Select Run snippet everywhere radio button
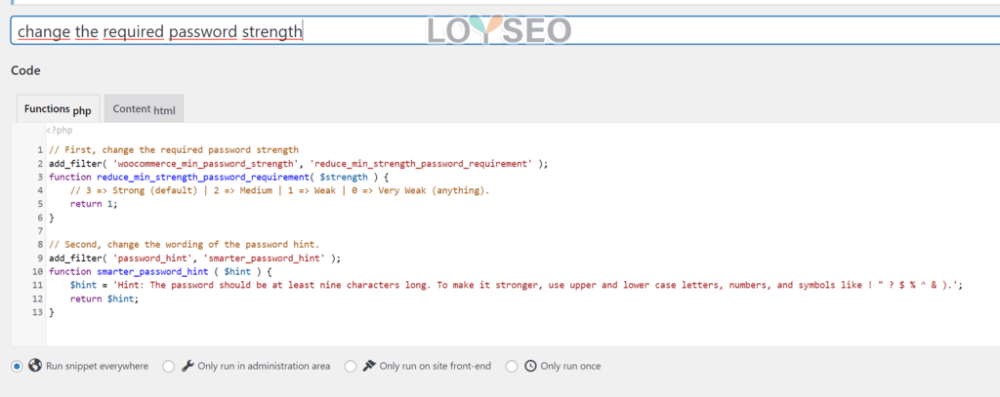This screenshot has height=397, width=1000. pos(17,366)
